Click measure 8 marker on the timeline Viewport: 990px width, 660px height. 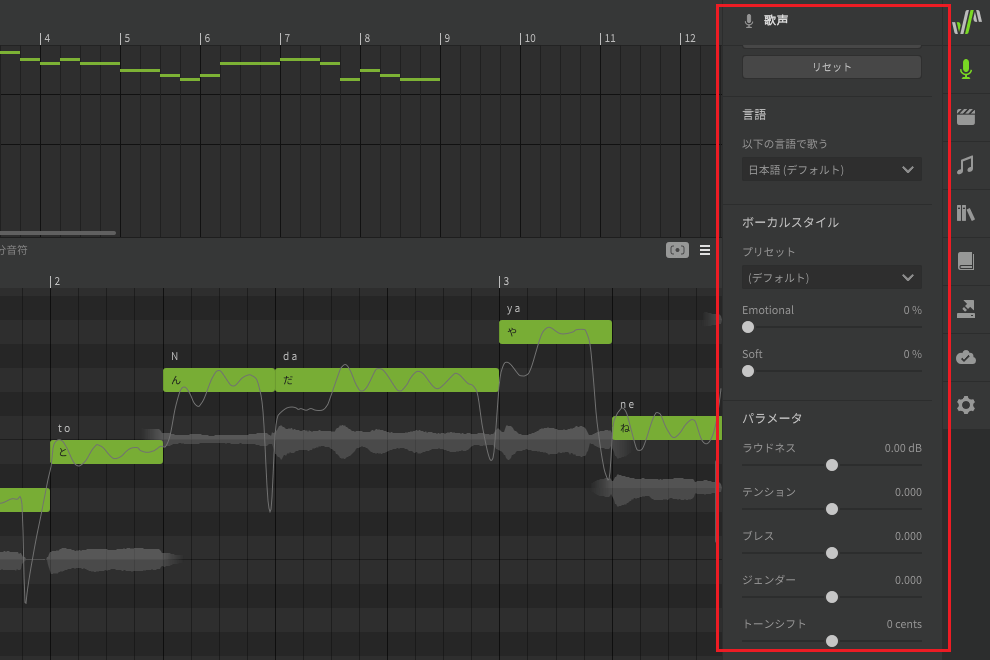pyautogui.click(x=366, y=38)
